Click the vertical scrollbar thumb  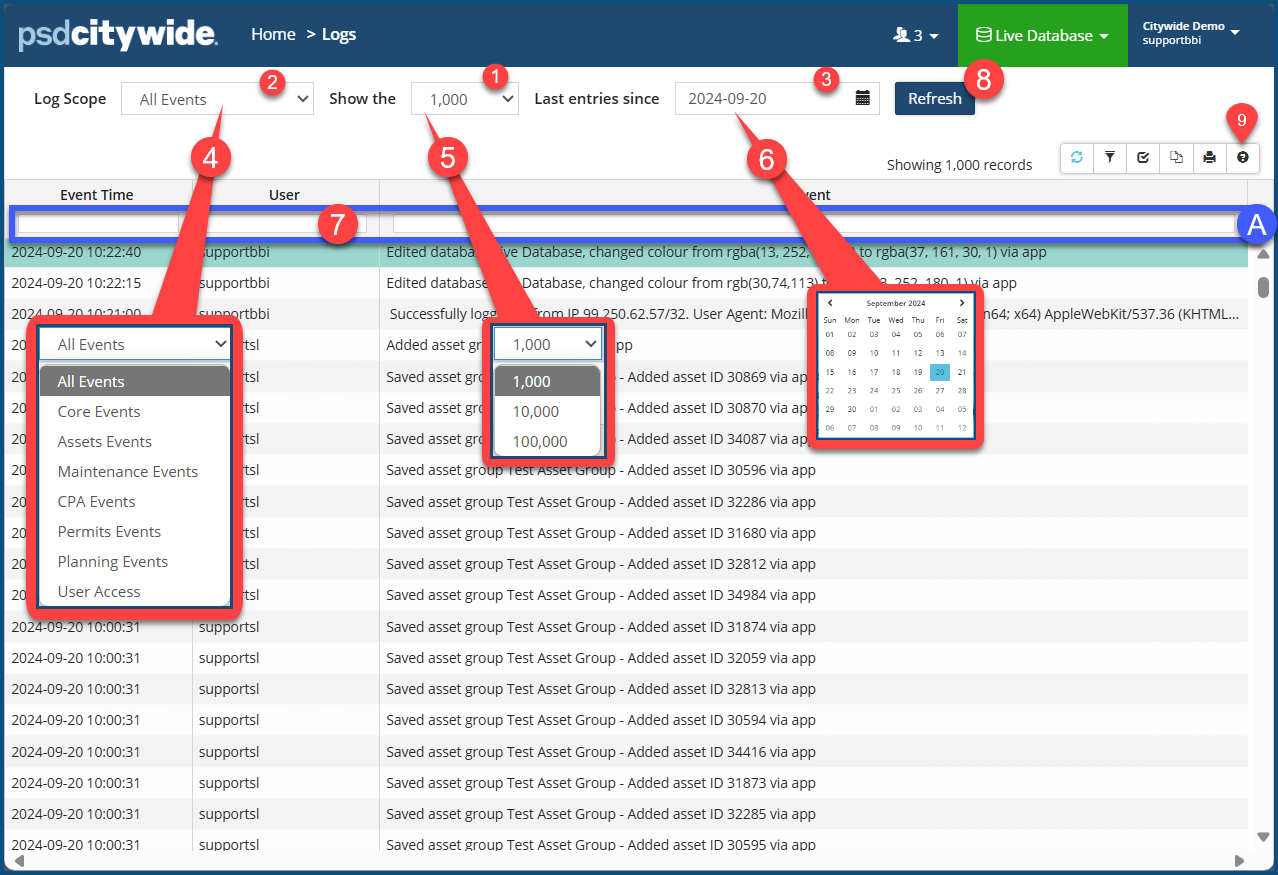1264,287
